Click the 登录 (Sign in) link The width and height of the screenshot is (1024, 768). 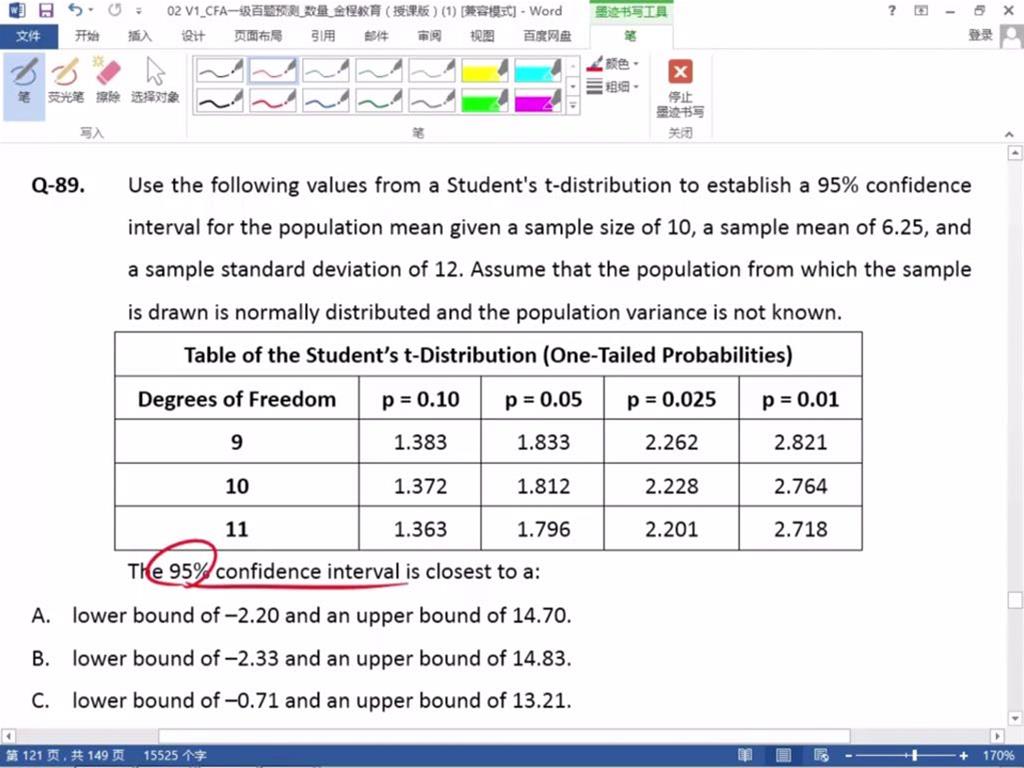pyautogui.click(x=980, y=36)
